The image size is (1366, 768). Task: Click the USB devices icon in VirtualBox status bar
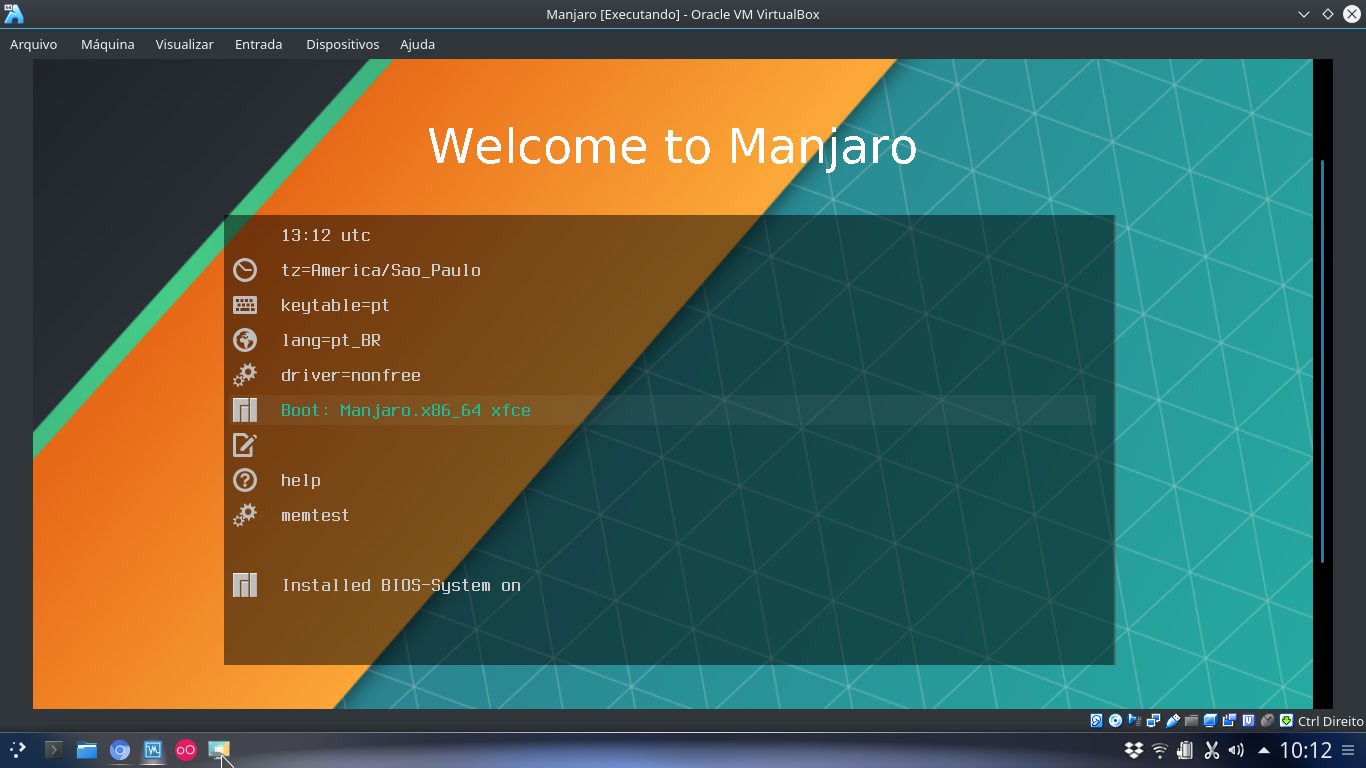[x=1172, y=720]
